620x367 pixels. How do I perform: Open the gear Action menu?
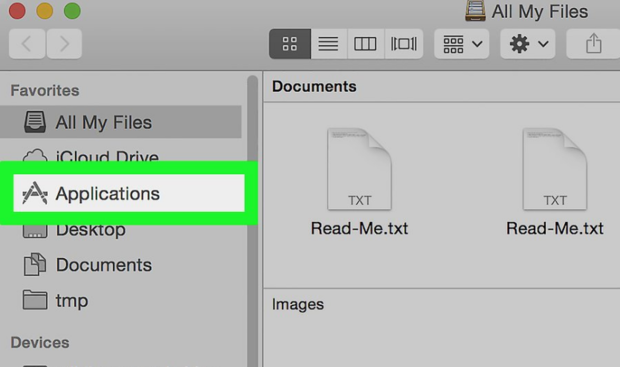(528, 44)
